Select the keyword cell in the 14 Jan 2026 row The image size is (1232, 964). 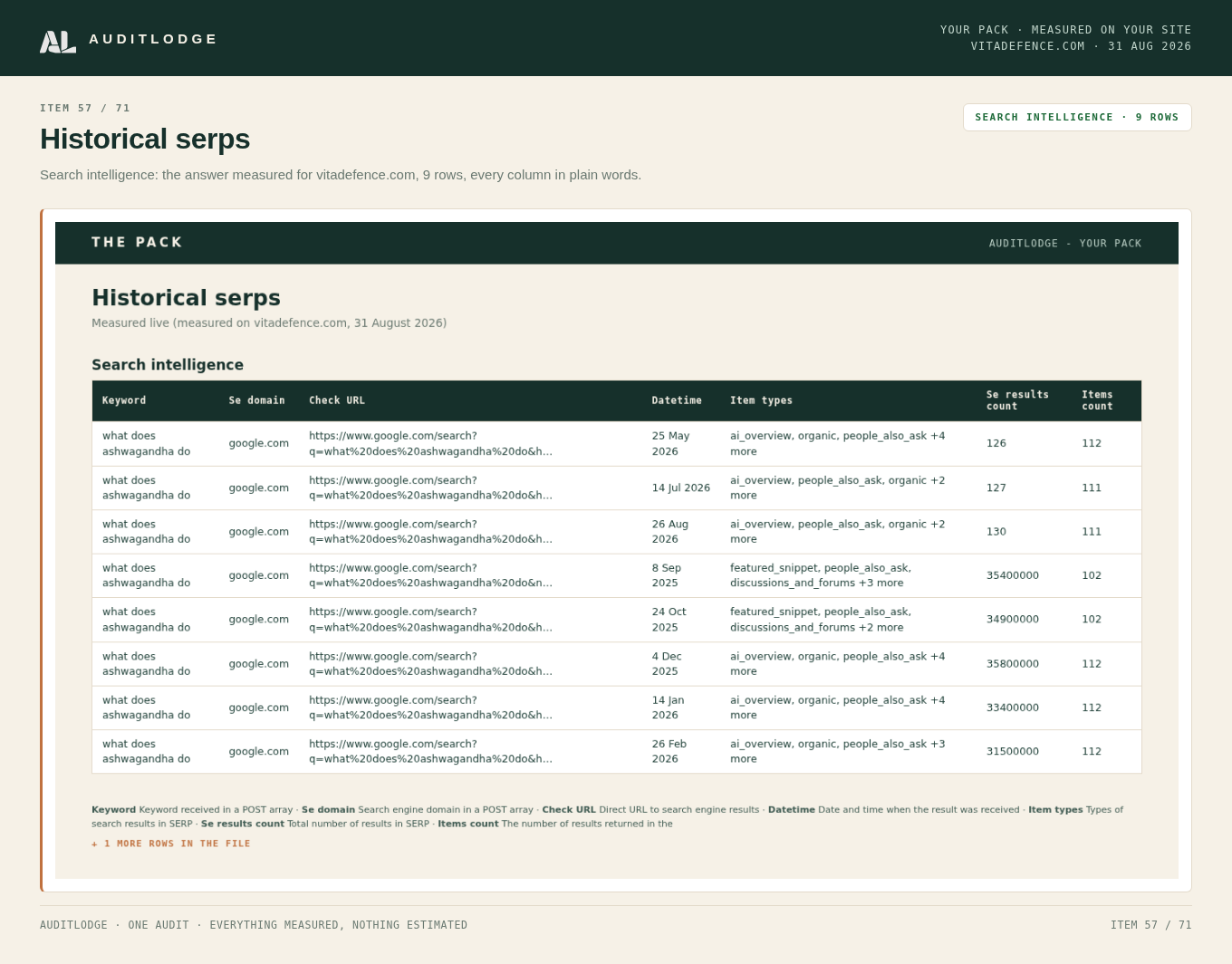[x=147, y=708]
